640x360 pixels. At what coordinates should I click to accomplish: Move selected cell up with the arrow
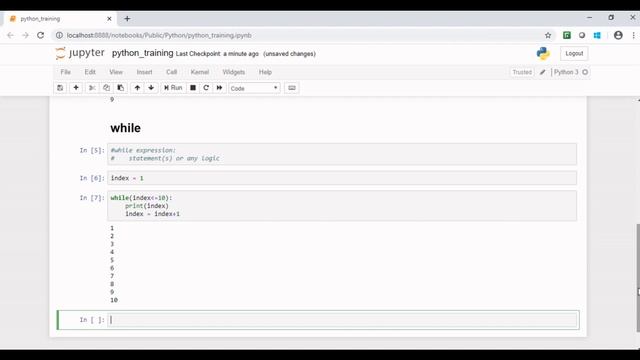pos(137,88)
